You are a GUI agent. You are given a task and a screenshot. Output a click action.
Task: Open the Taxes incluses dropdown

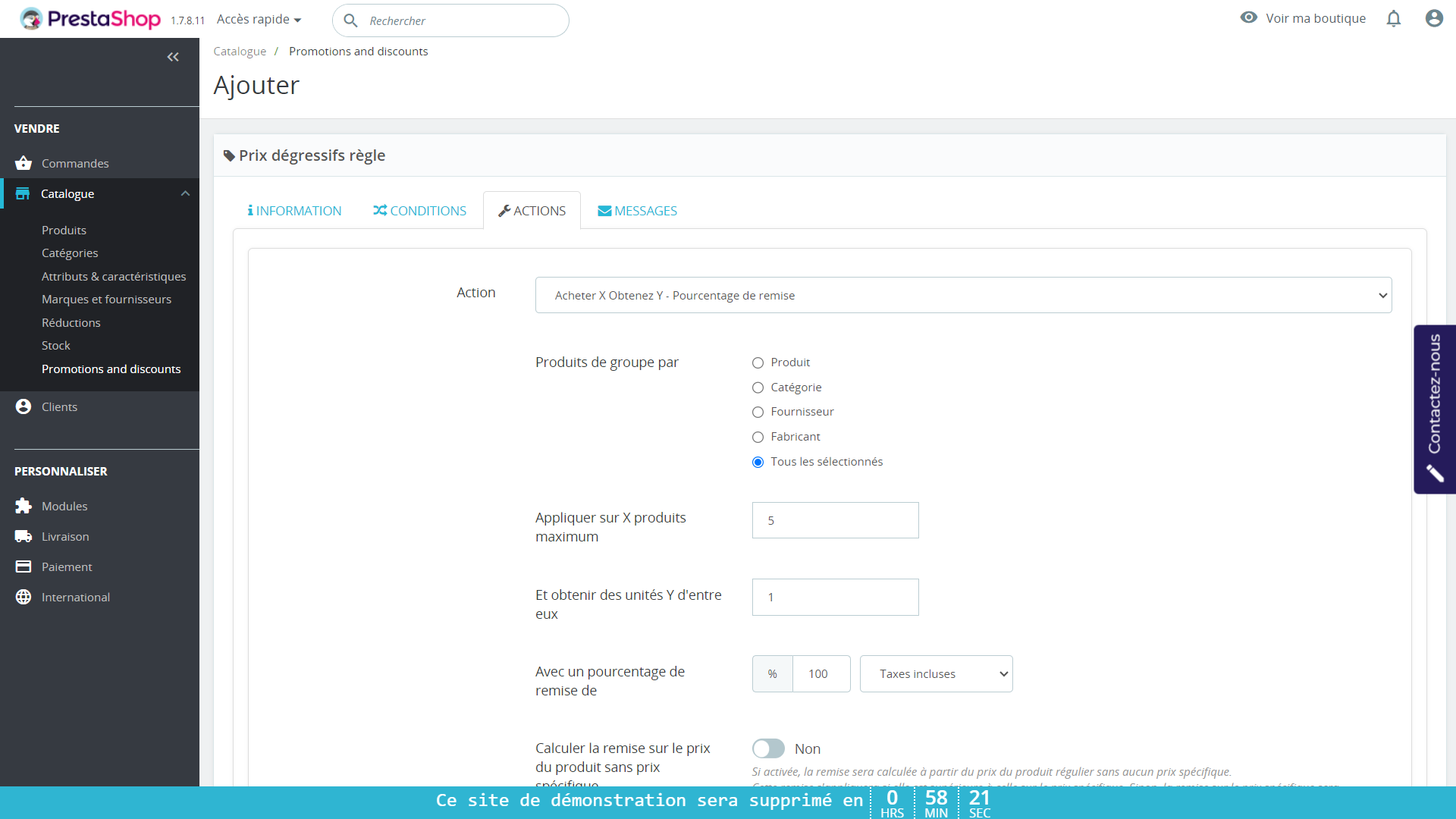(936, 673)
